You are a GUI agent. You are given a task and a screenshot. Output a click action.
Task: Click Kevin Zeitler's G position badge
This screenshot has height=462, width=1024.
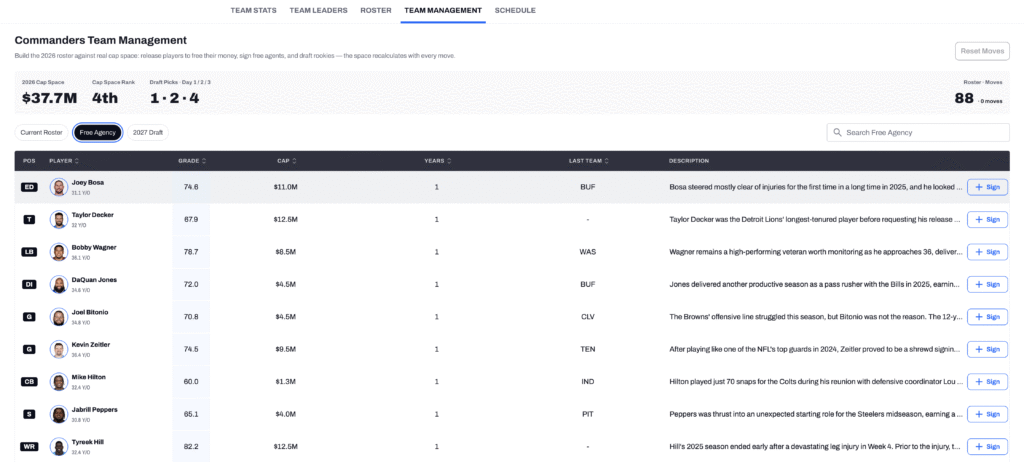coord(29,349)
